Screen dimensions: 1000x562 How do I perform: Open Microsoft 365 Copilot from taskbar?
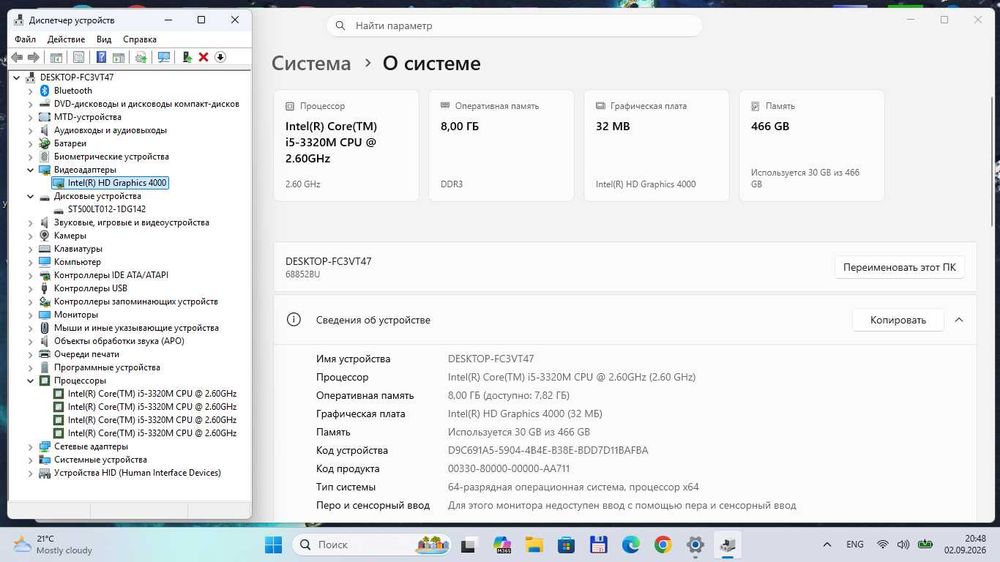(x=502, y=545)
